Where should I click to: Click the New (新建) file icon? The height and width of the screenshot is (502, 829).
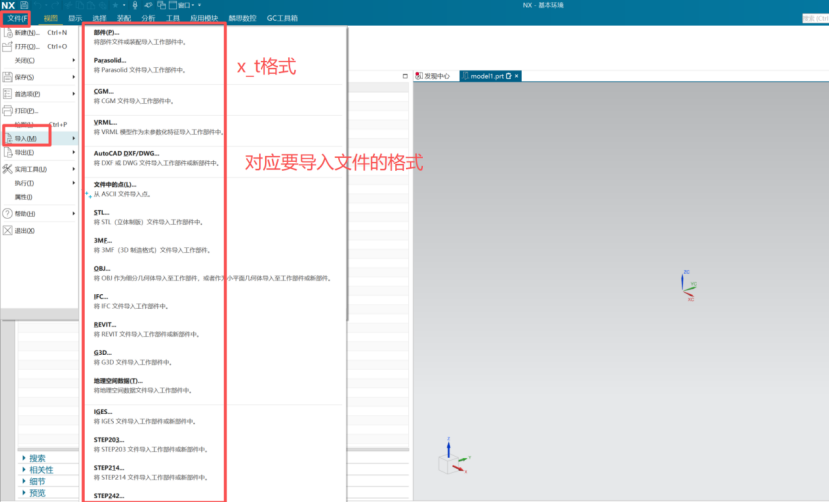pos(7,32)
